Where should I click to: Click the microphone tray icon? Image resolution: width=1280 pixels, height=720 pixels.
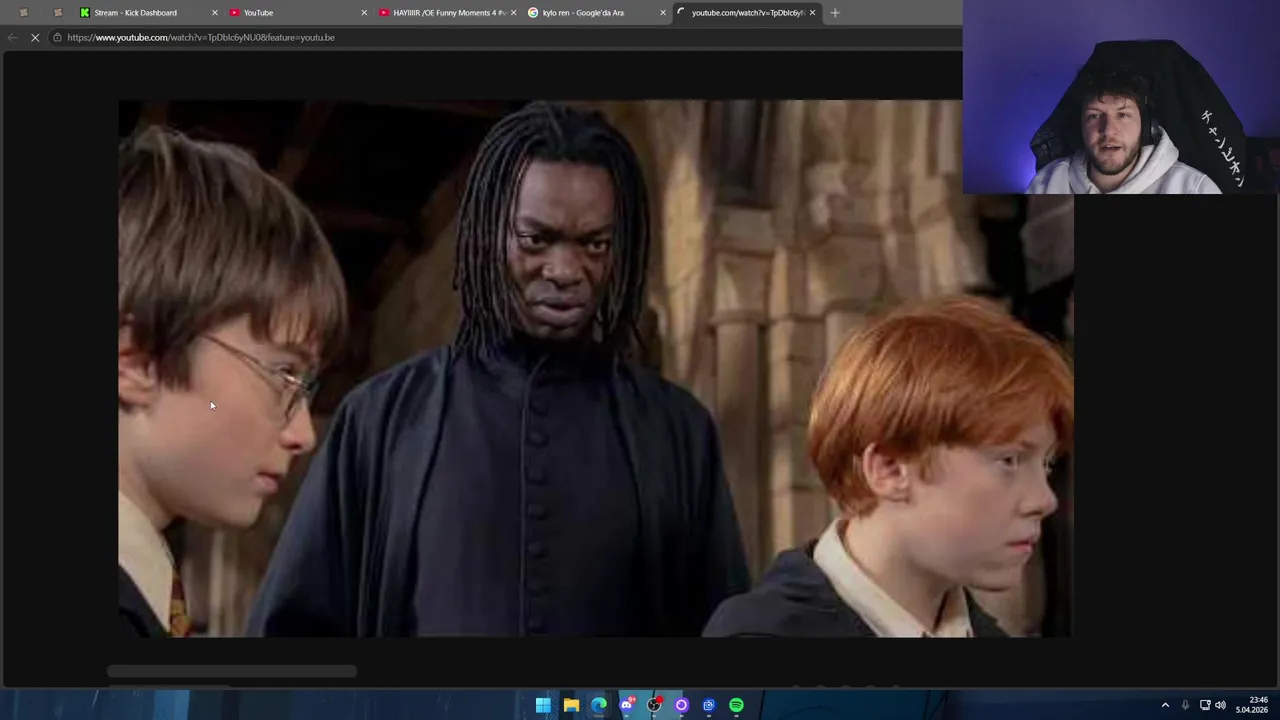pos(1185,705)
